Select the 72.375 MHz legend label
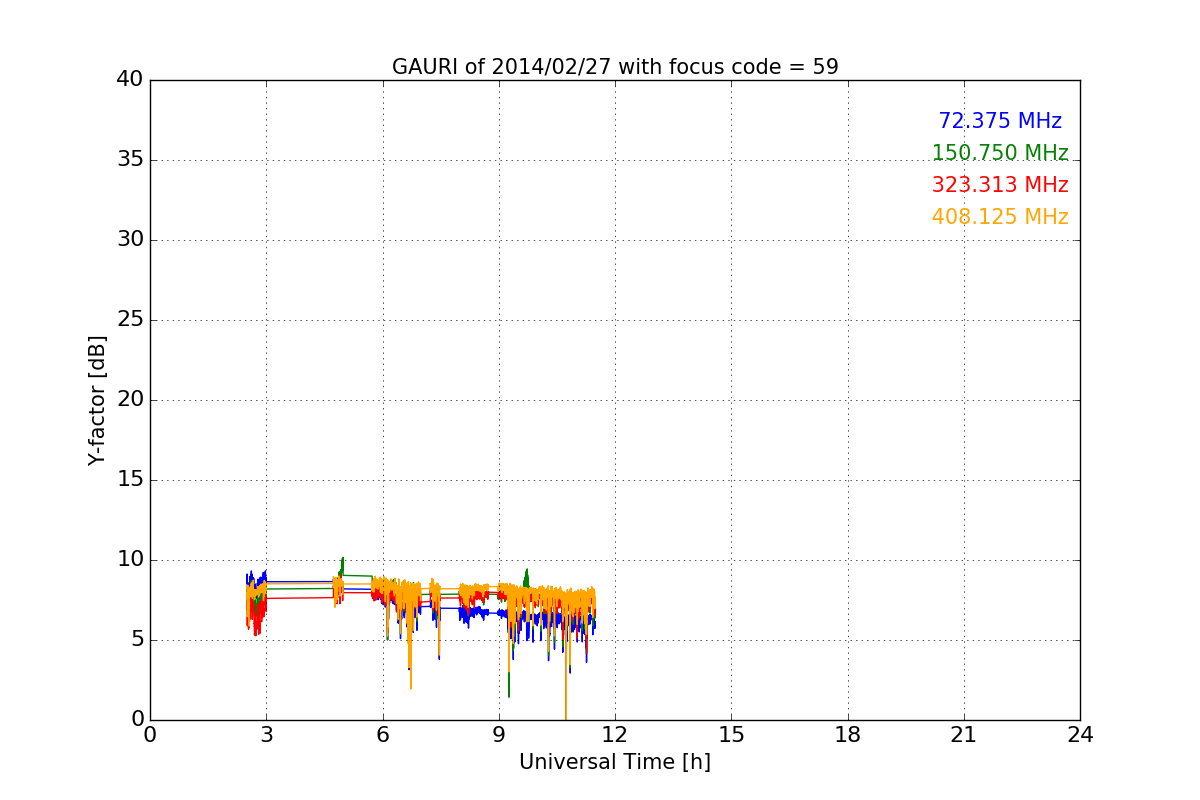 pyautogui.click(x=1000, y=121)
